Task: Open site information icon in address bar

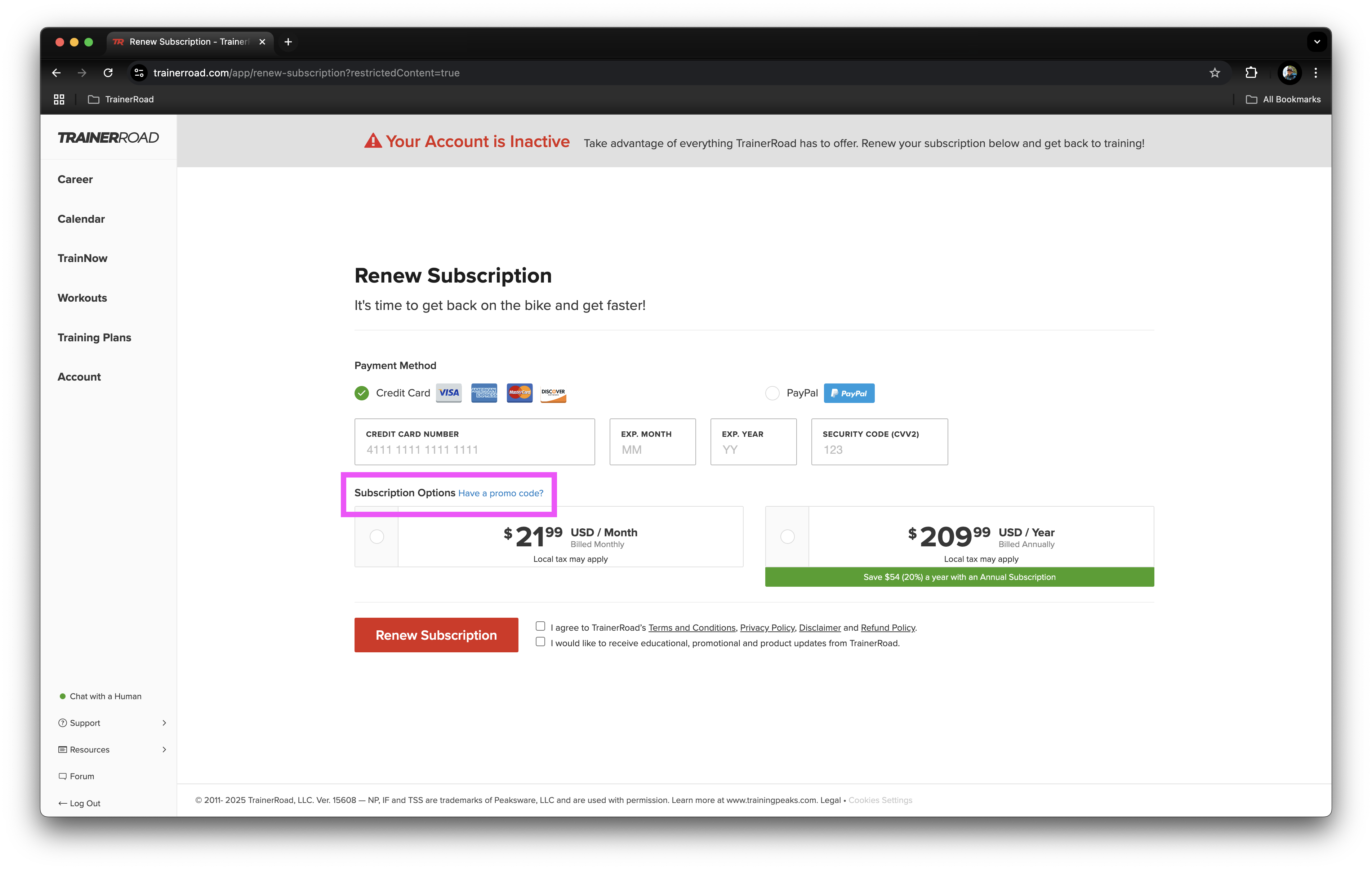Action: click(138, 72)
